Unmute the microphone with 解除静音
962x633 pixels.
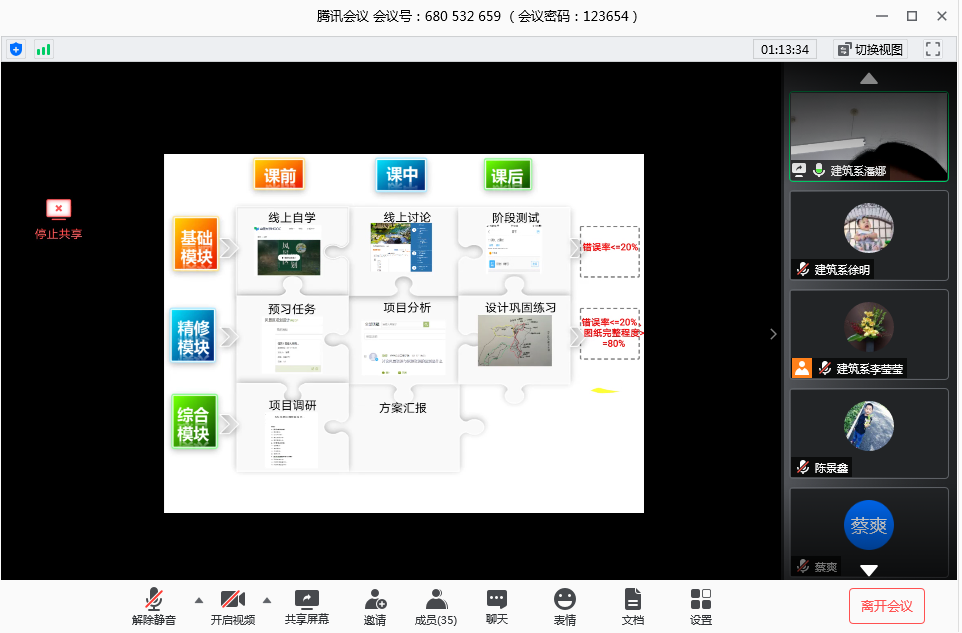(x=154, y=606)
